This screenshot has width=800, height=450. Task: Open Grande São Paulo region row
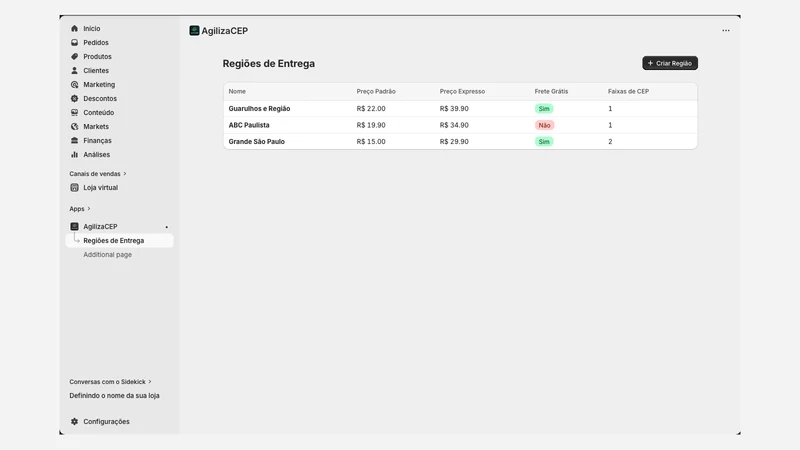point(460,141)
